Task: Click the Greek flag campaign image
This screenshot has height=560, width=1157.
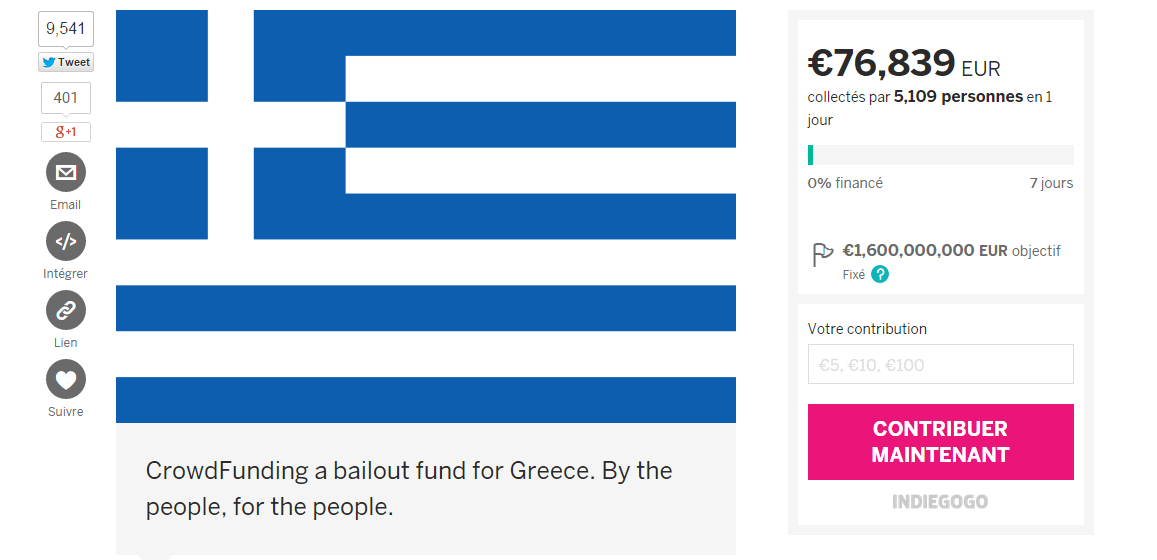Action: (x=426, y=216)
